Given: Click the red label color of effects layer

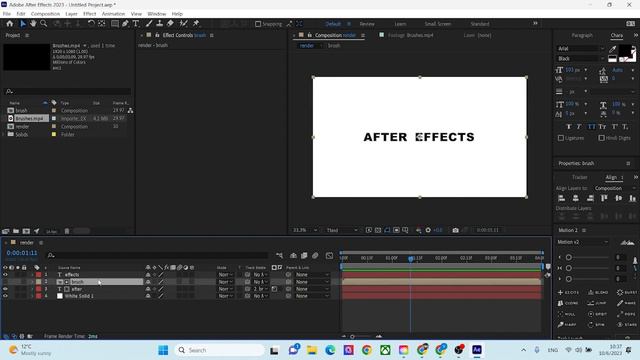Looking at the screenshot, I should [x=38, y=275].
